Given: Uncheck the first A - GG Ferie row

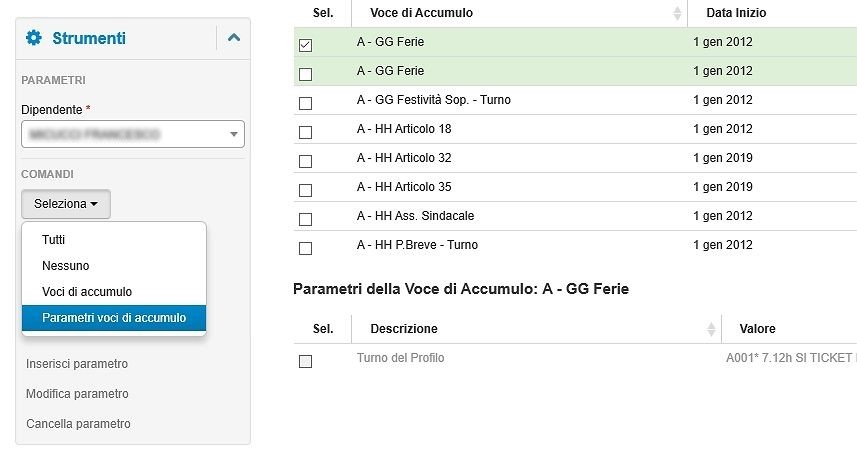Looking at the screenshot, I should pos(306,45).
